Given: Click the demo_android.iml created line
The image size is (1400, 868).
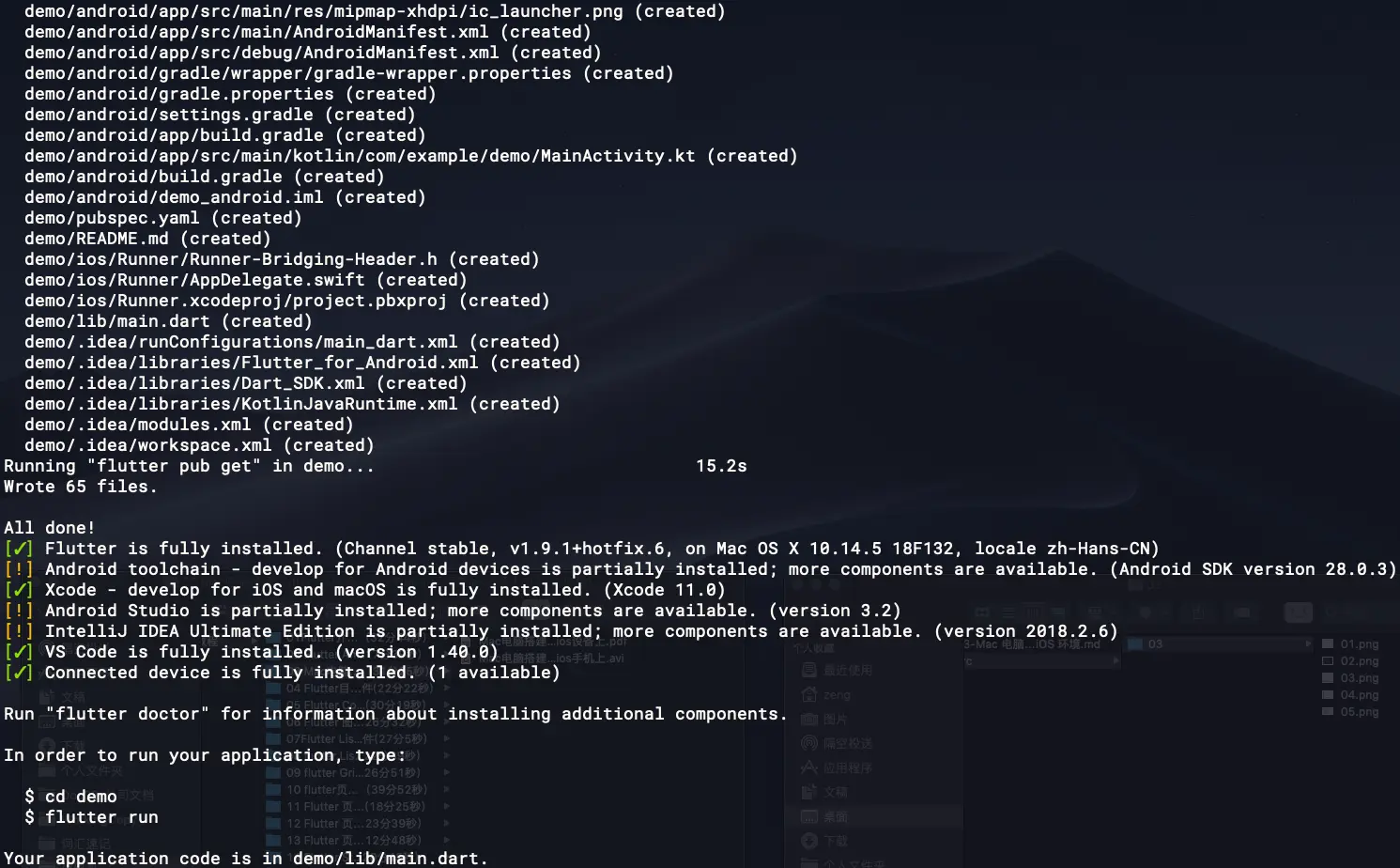Looking at the screenshot, I should [x=225, y=197].
